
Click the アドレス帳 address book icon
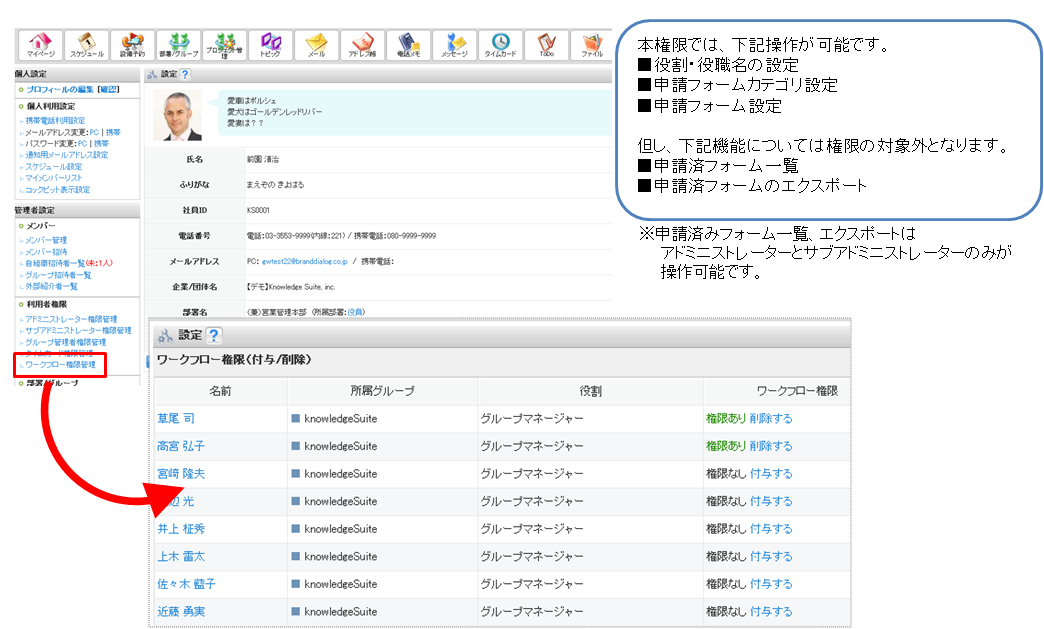coord(363,45)
